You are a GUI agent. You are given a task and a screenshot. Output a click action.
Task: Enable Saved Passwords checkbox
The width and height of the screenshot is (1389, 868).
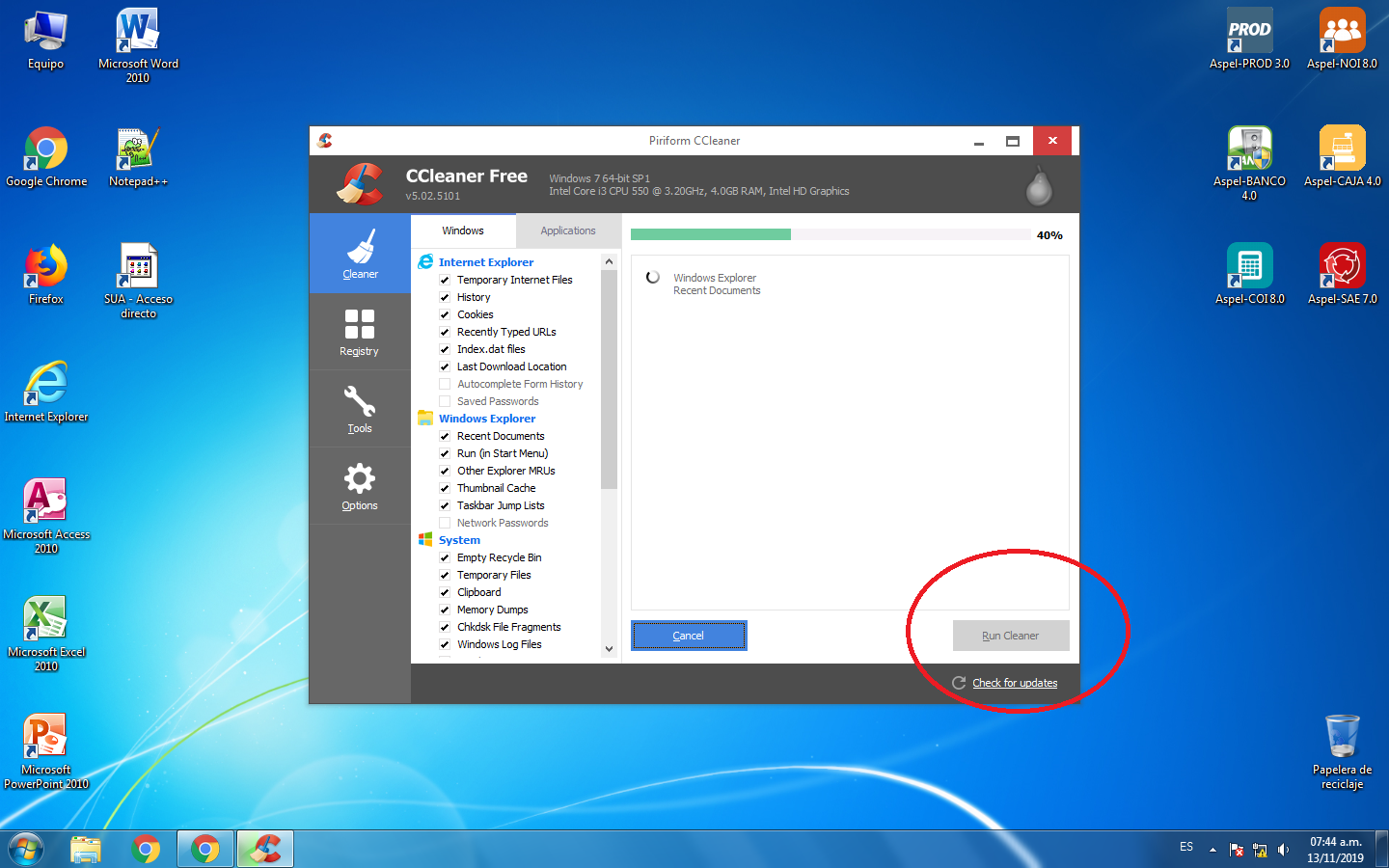click(445, 401)
